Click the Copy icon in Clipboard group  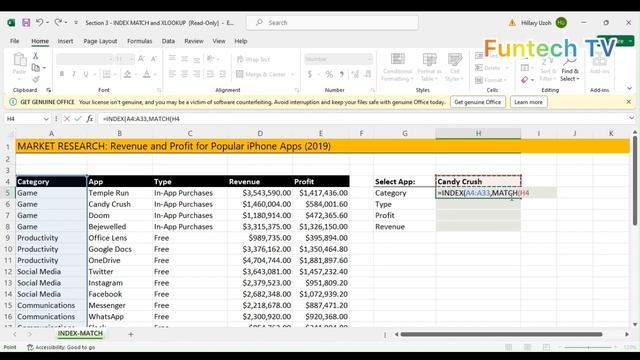tap(36, 67)
